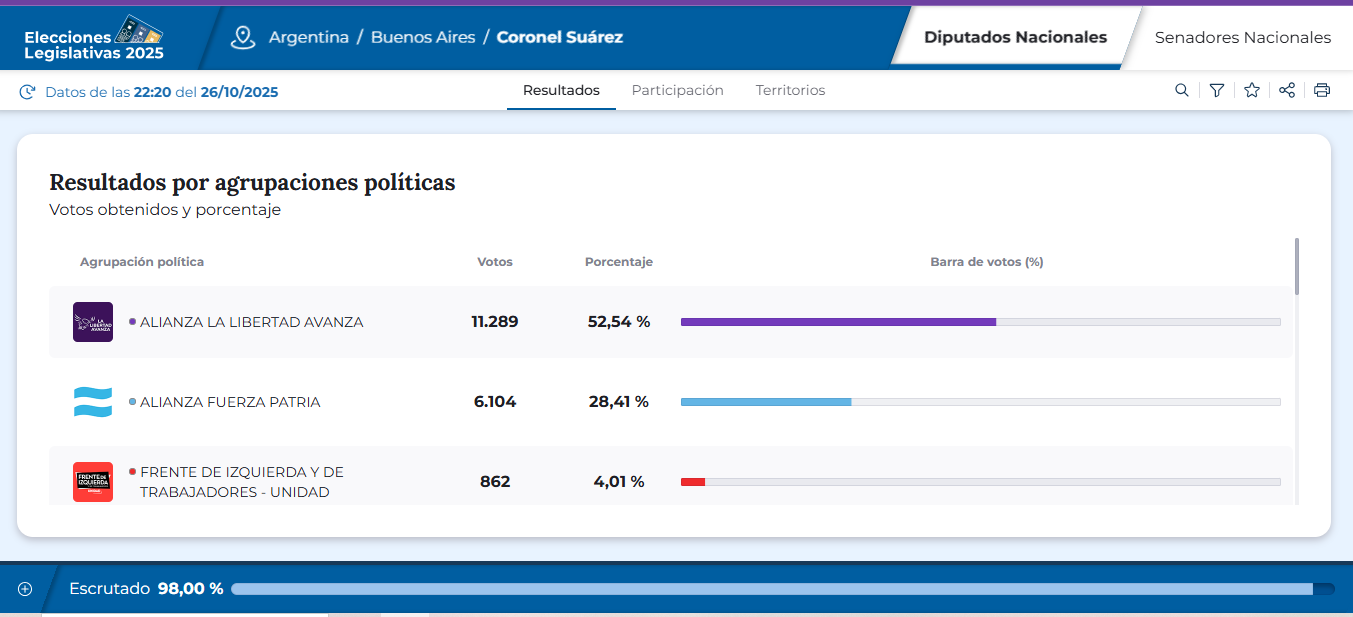Switch to Senadores Nacionales tab
Viewport: 1353px width, 617px height.
click(x=1242, y=38)
